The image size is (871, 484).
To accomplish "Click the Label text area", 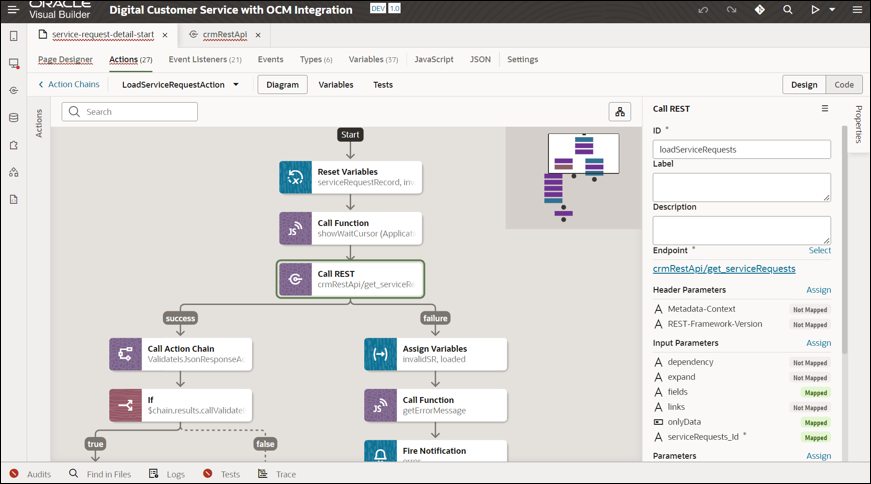I will (x=742, y=187).
